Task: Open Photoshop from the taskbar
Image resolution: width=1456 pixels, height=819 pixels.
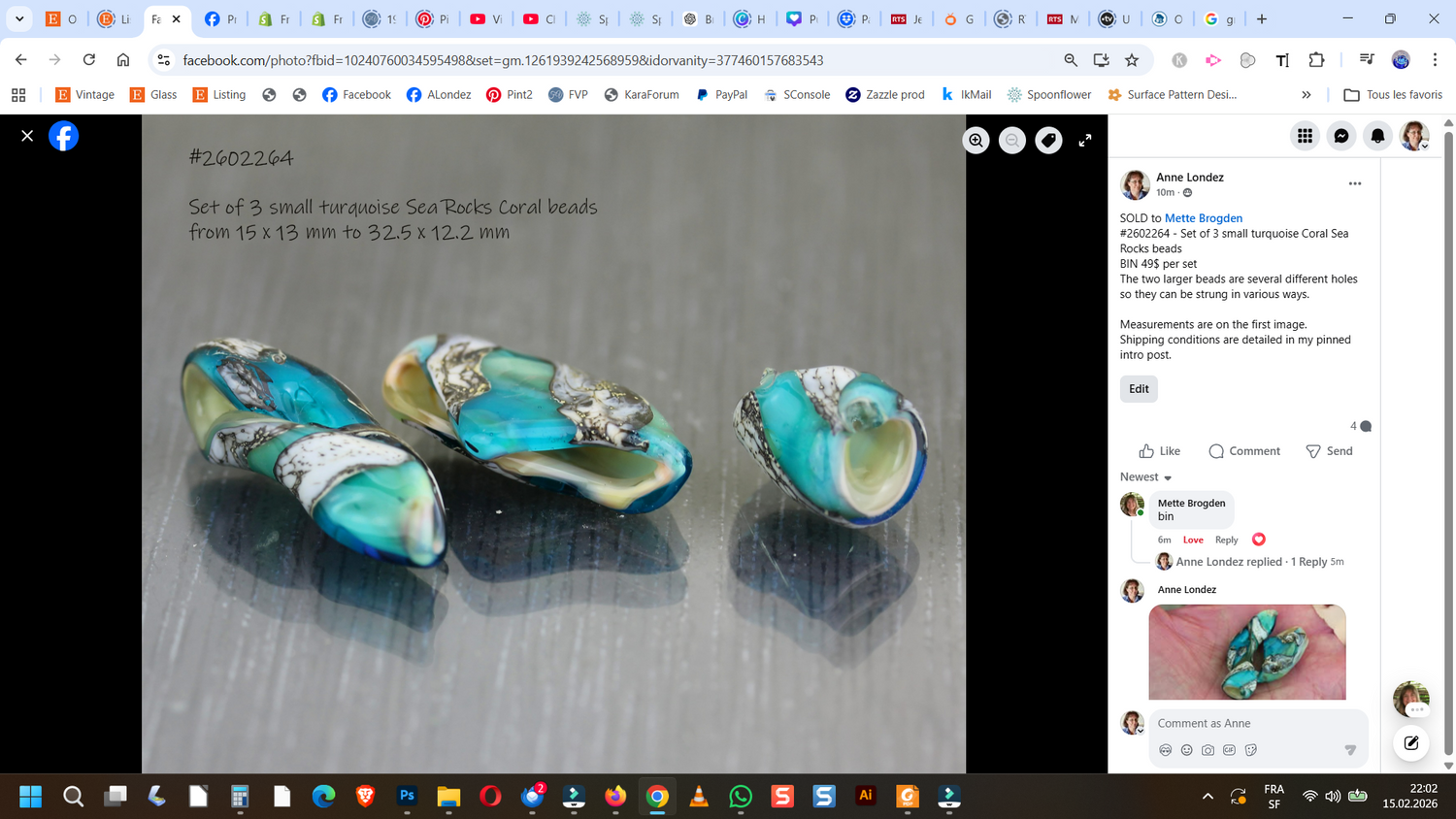Action: [407, 797]
